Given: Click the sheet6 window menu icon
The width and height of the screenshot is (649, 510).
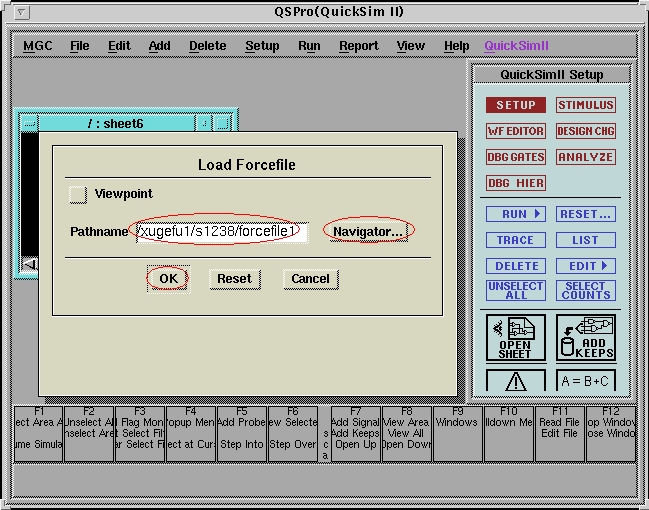Looking at the screenshot, I should pyautogui.click(x=30, y=124).
